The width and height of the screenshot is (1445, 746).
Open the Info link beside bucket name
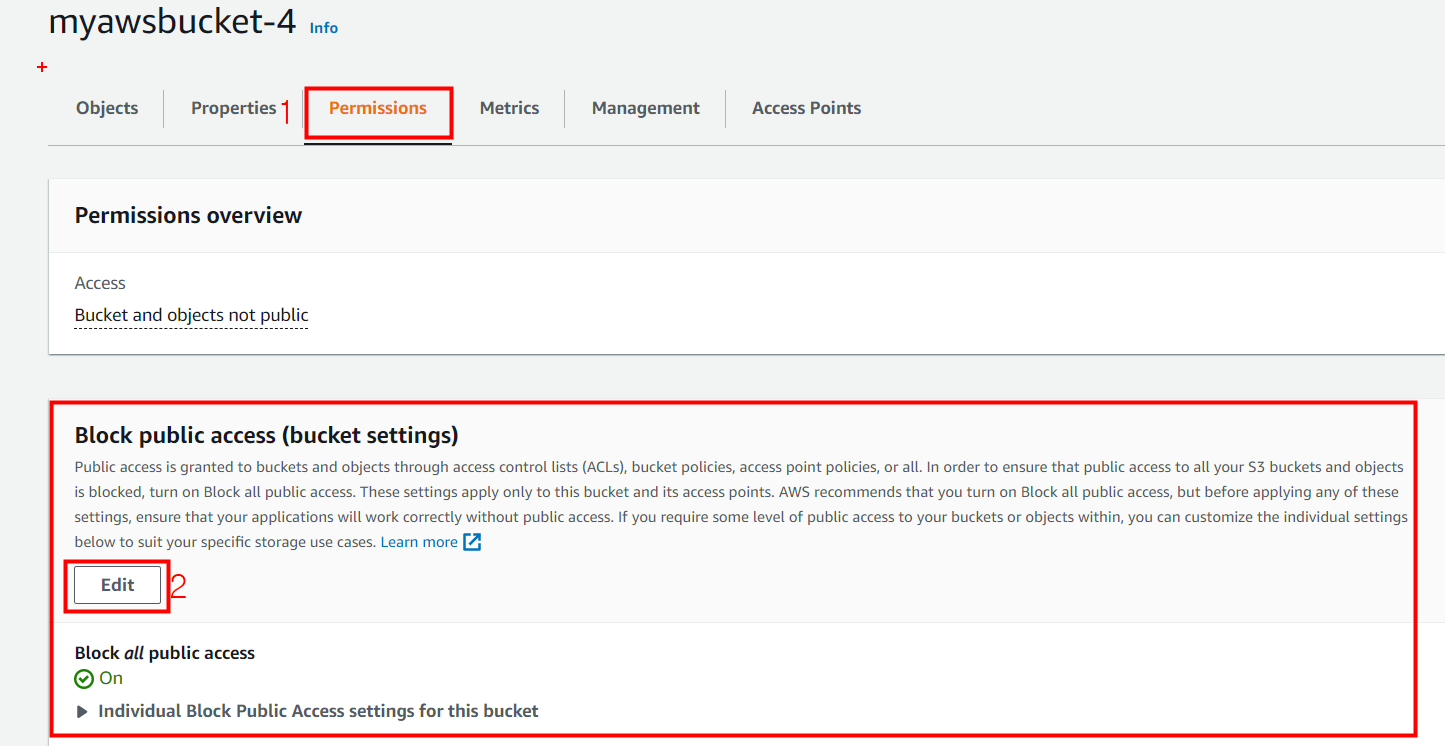324,28
